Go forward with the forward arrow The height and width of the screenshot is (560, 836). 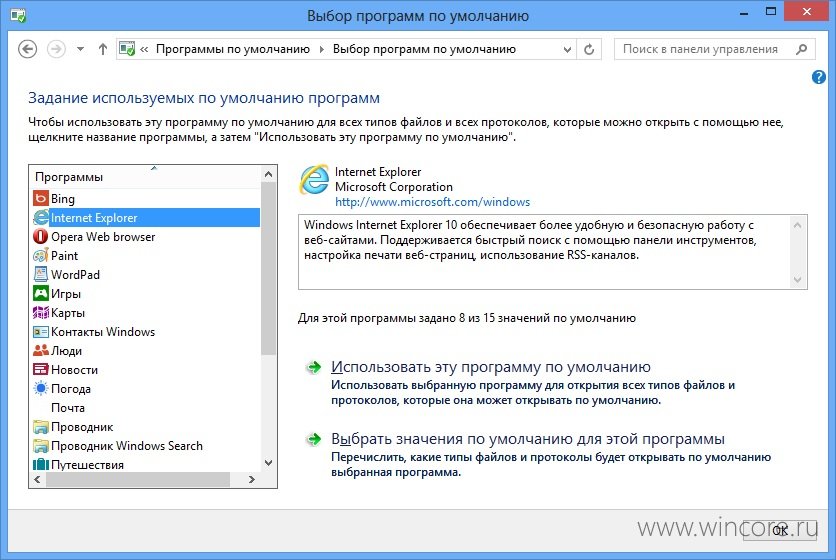[x=57, y=49]
